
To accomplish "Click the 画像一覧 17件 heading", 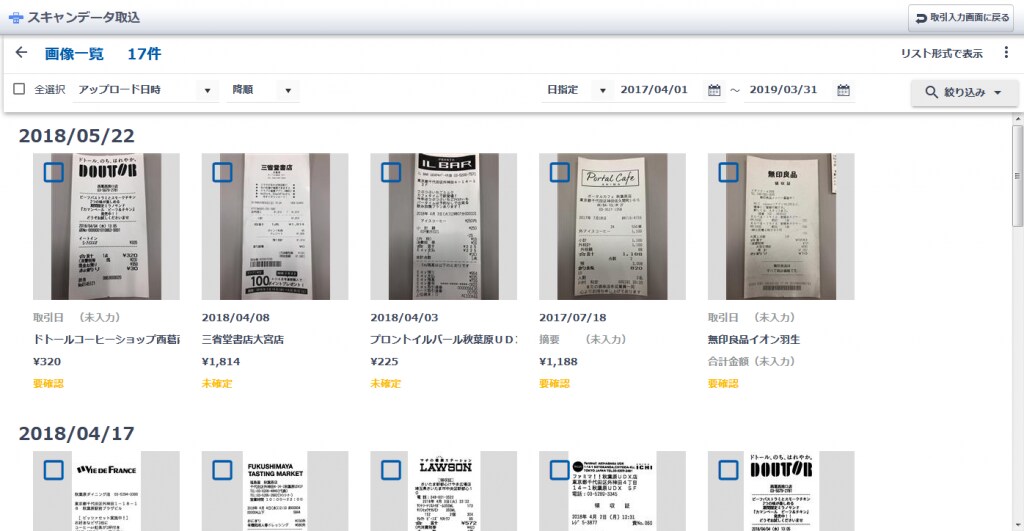I will (103, 54).
